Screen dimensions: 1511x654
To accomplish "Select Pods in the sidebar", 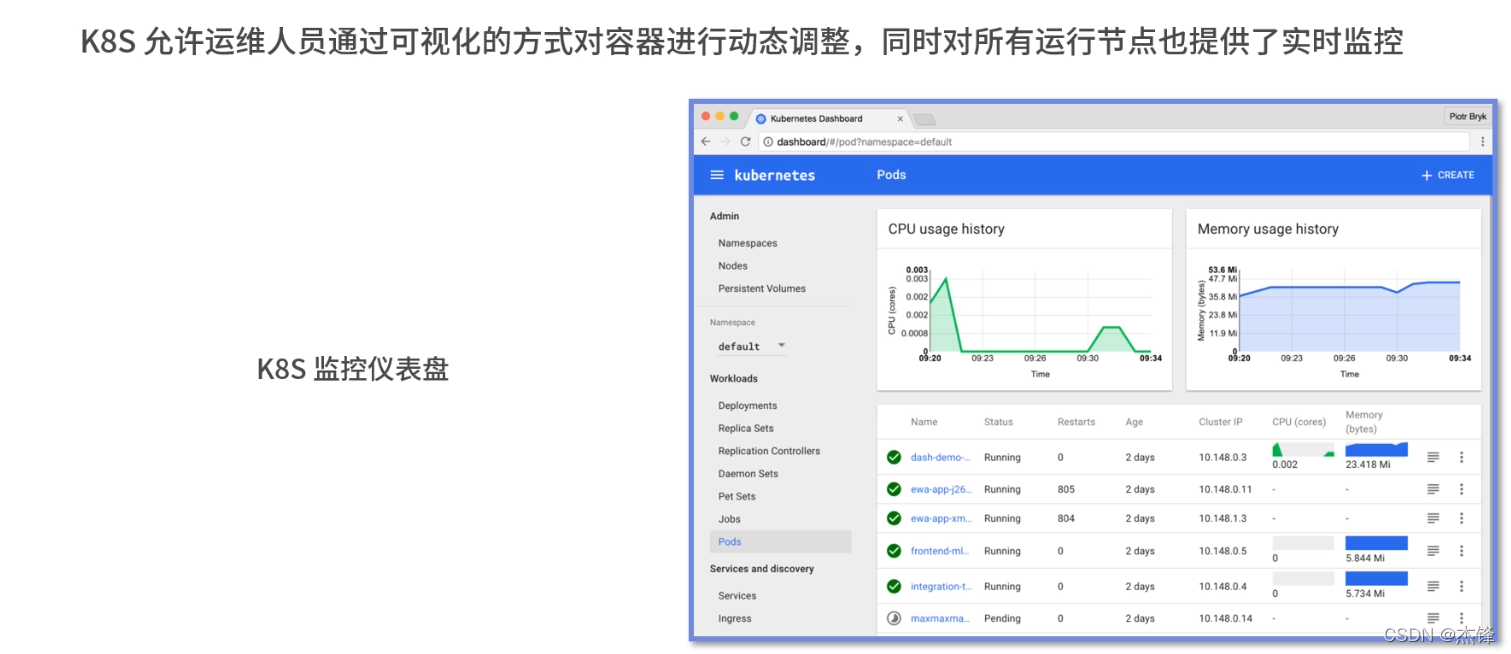I will [780, 542].
